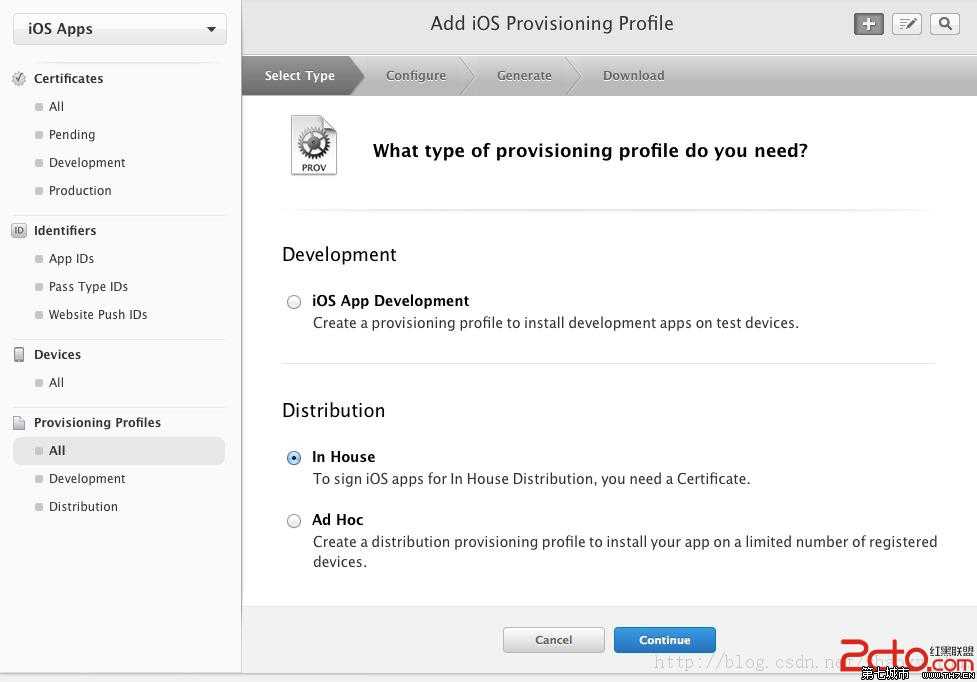The height and width of the screenshot is (682, 977).
Task: Open Pending certificates
Action: [x=72, y=135]
